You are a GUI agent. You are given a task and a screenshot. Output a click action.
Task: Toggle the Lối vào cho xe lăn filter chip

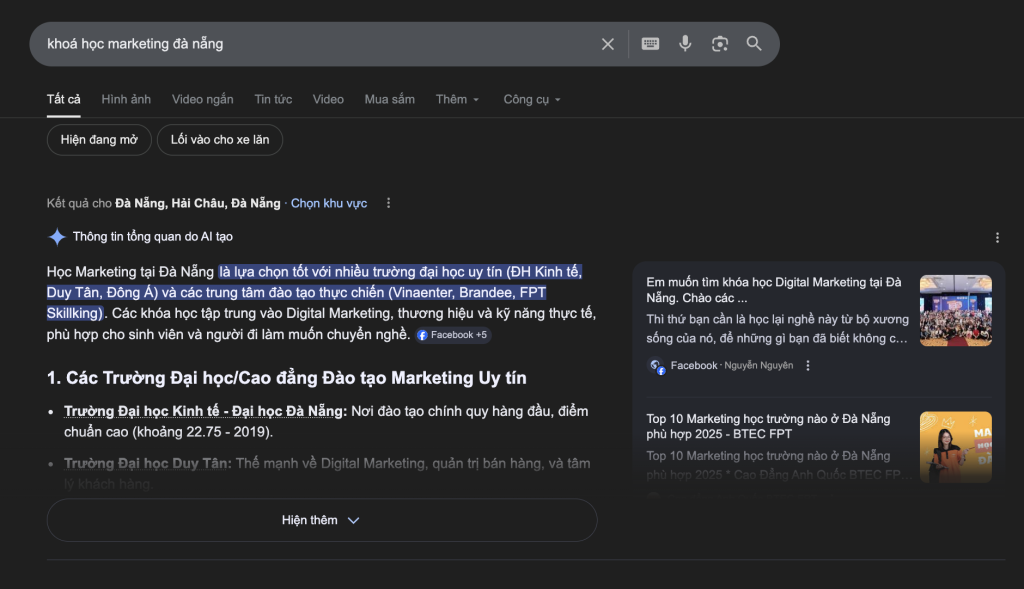pyautogui.click(x=220, y=140)
